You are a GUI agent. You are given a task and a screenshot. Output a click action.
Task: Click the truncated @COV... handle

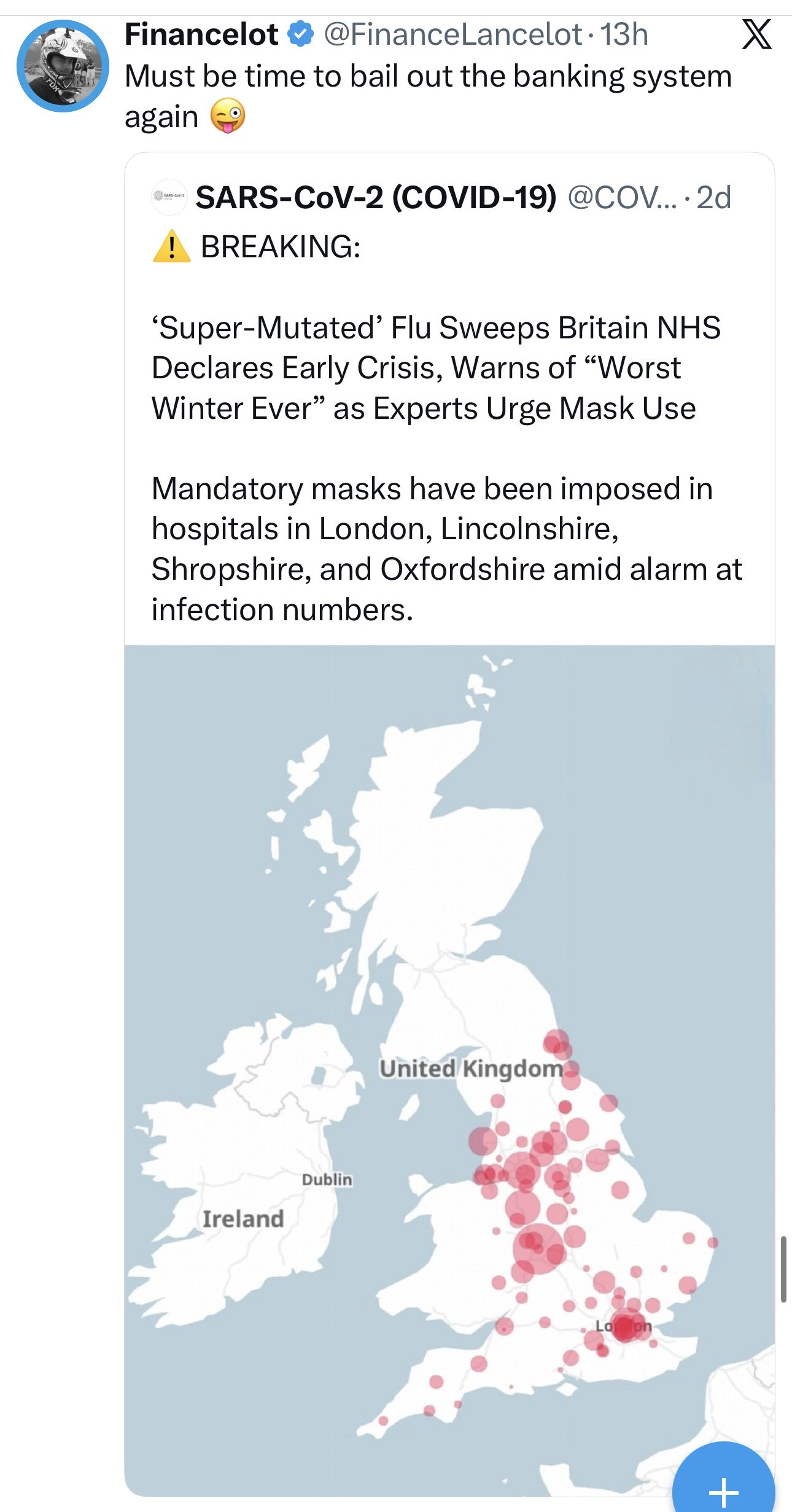pyautogui.click(x=621, y=198)
